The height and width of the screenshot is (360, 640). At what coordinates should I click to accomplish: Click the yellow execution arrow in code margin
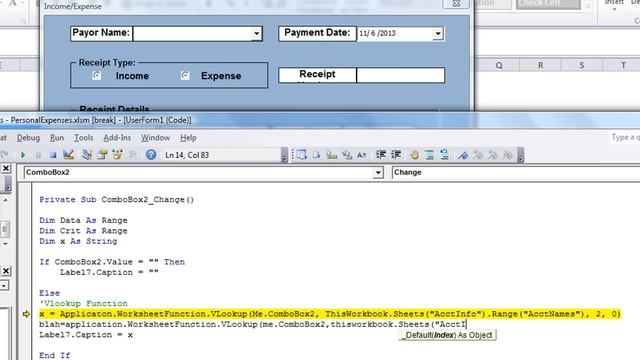coord(26,314)
